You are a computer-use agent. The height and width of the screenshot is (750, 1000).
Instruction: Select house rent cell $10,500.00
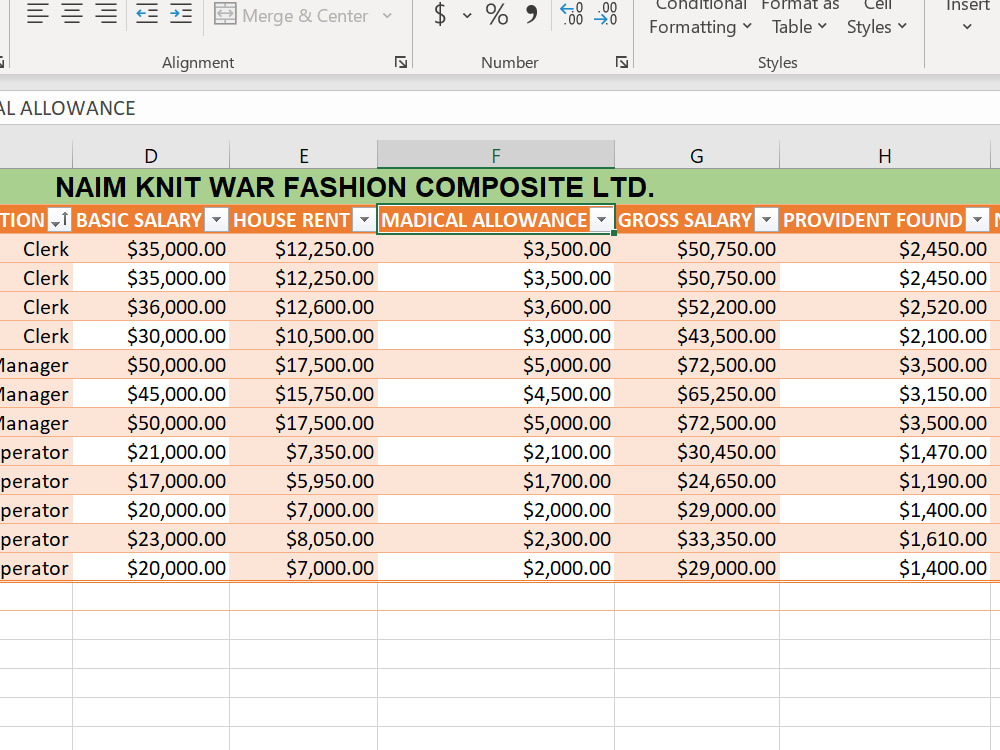click(x=304, y=336)
